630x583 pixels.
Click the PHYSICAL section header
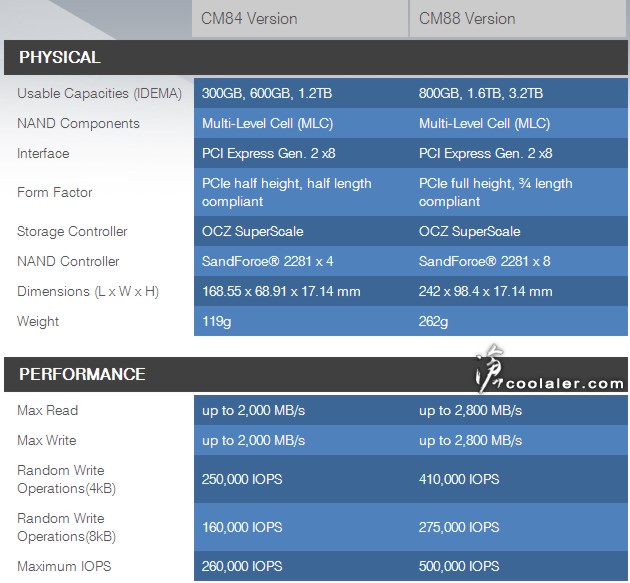coord(315,57)
